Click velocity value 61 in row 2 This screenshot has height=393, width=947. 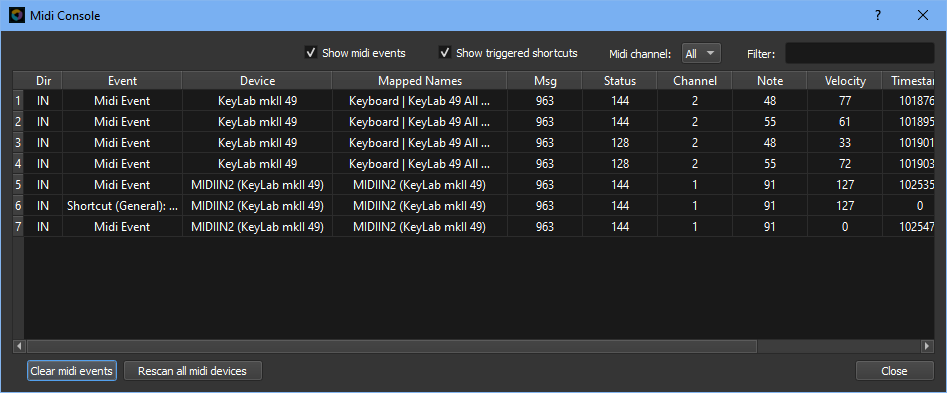pos(844,121)
